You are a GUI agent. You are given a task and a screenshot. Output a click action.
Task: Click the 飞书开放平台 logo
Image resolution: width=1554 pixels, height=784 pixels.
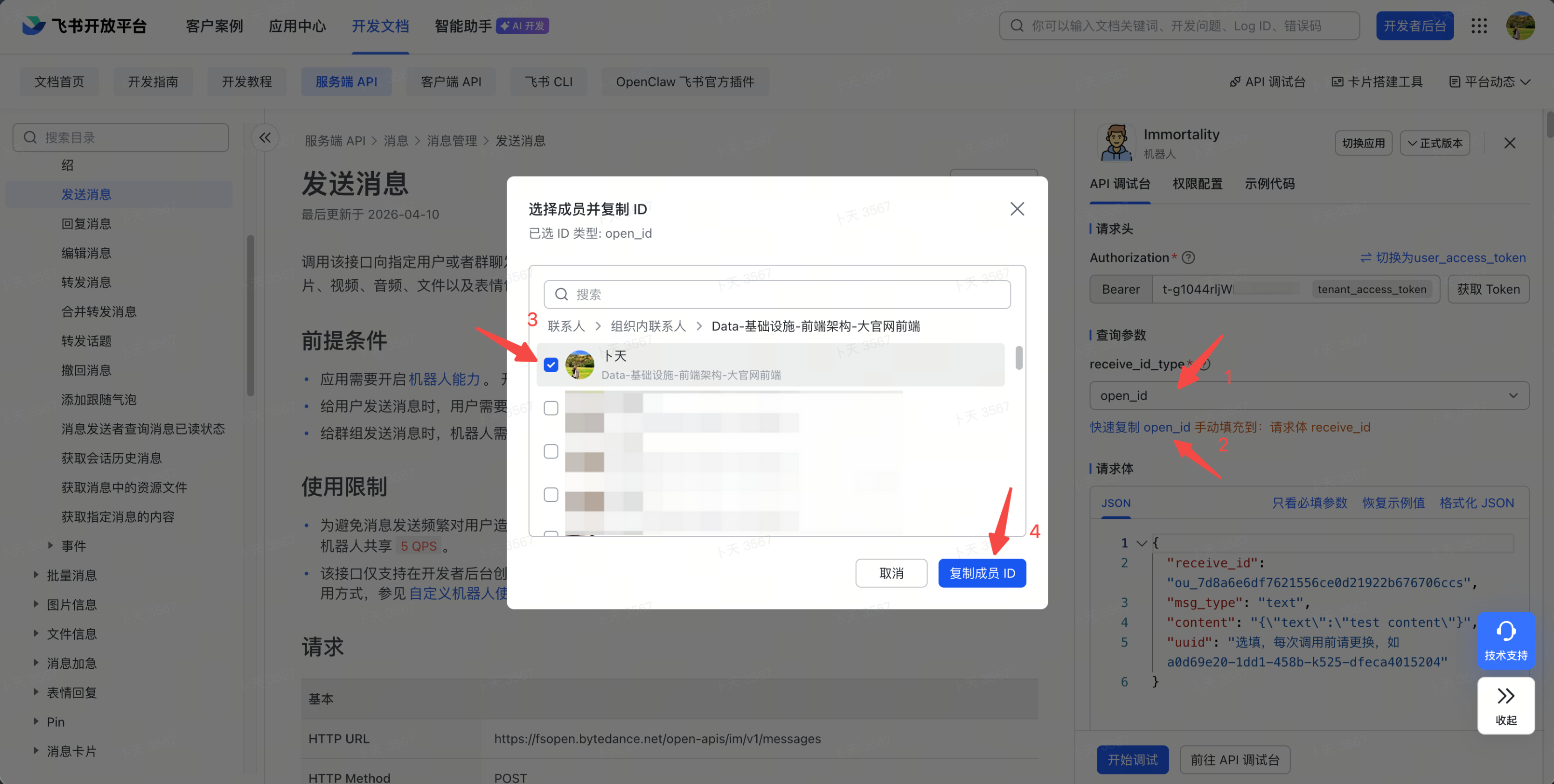[84, 26]
